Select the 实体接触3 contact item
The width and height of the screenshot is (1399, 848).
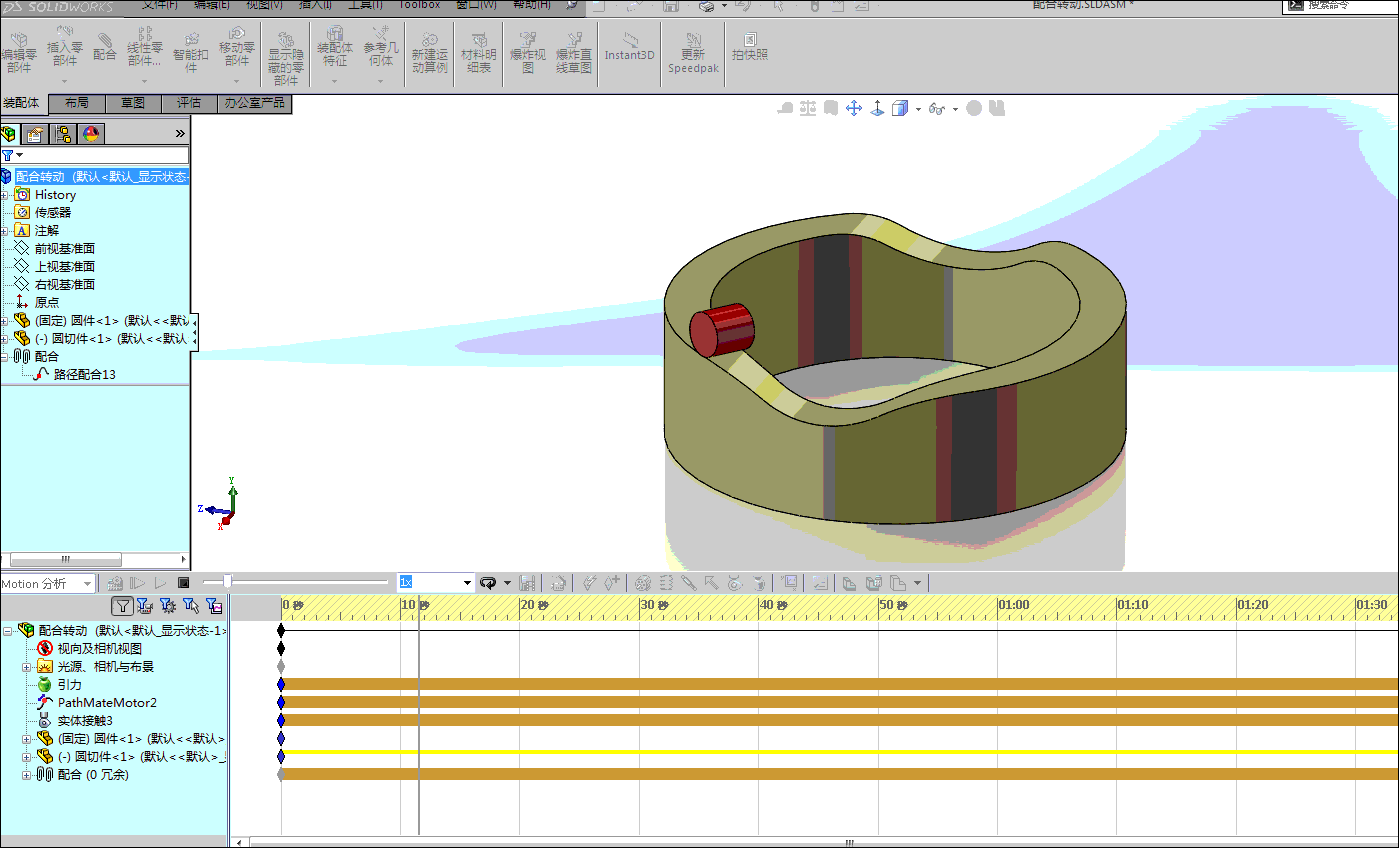tap(84, 721)
